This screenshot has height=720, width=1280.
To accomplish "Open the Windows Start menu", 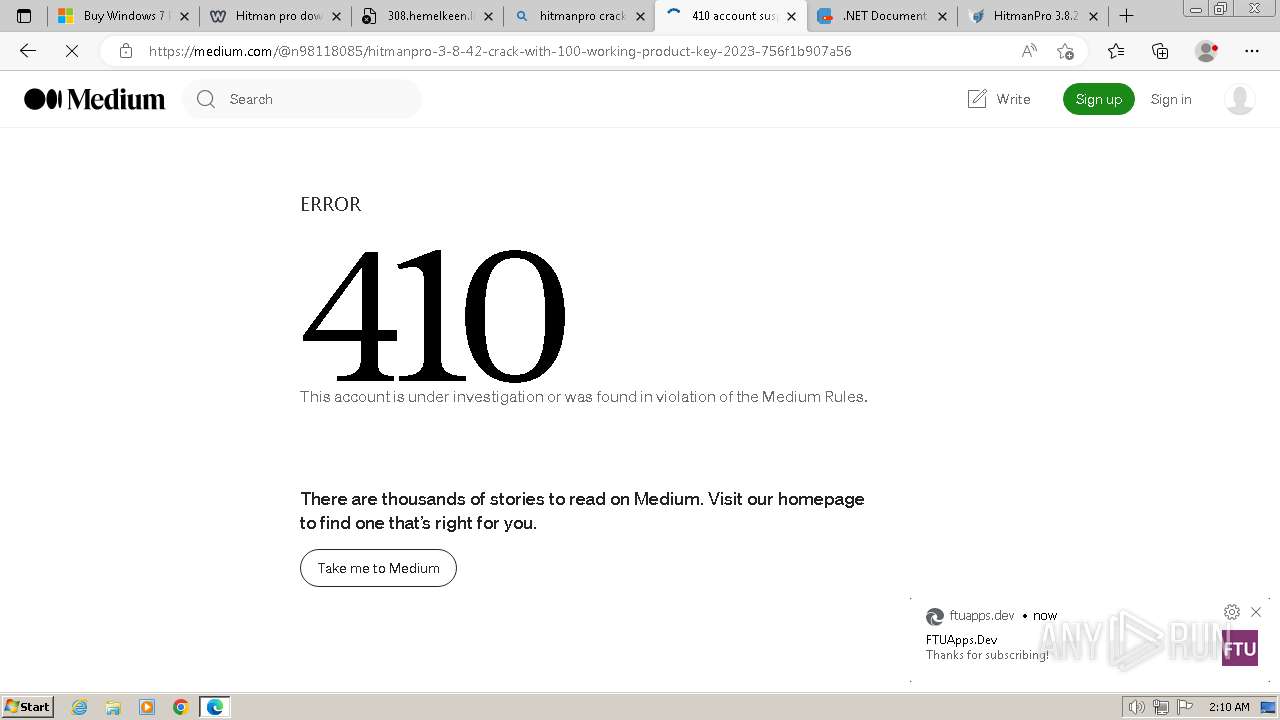I will 28,707.
